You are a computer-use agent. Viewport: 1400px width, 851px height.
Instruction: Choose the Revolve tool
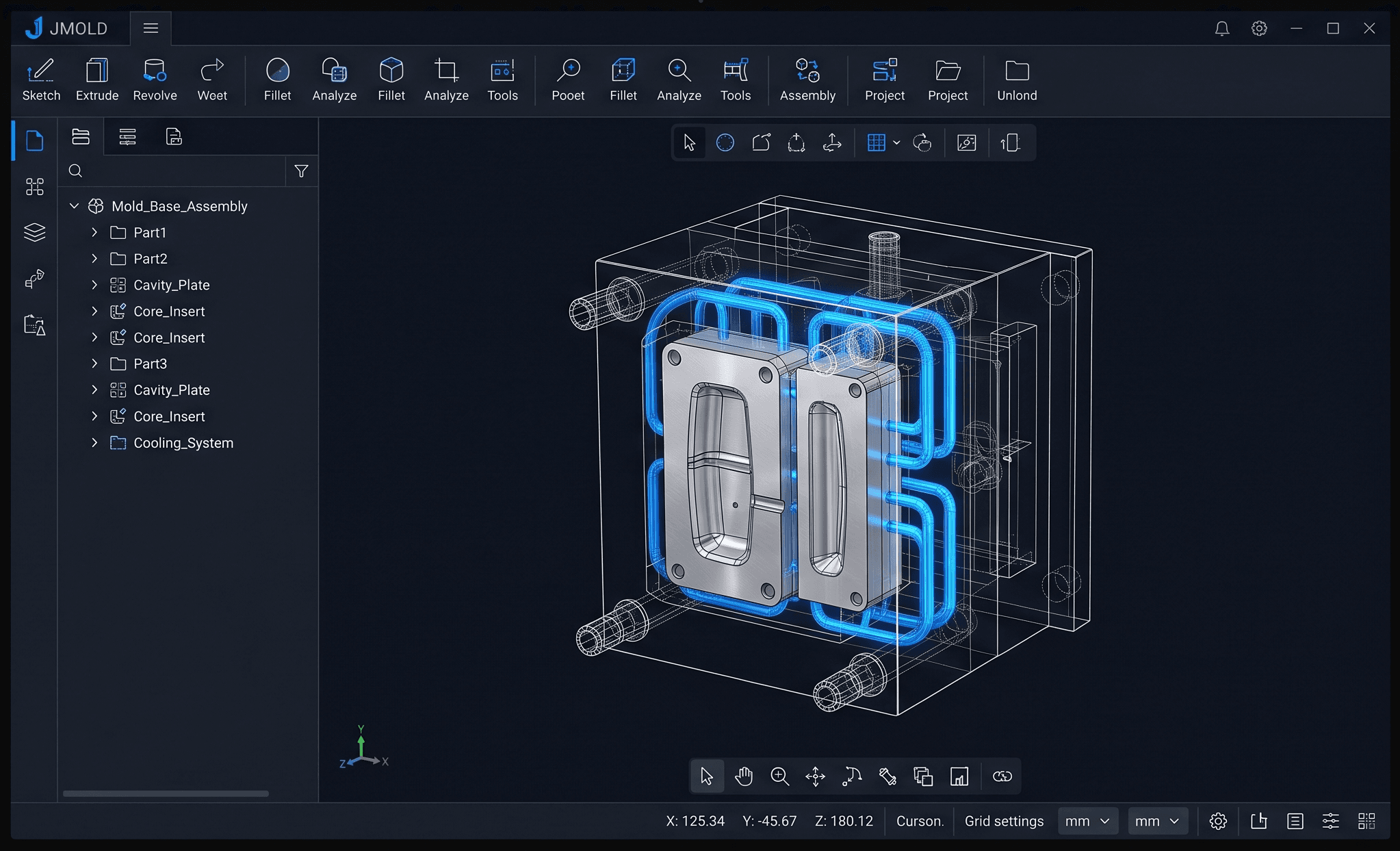155,79
